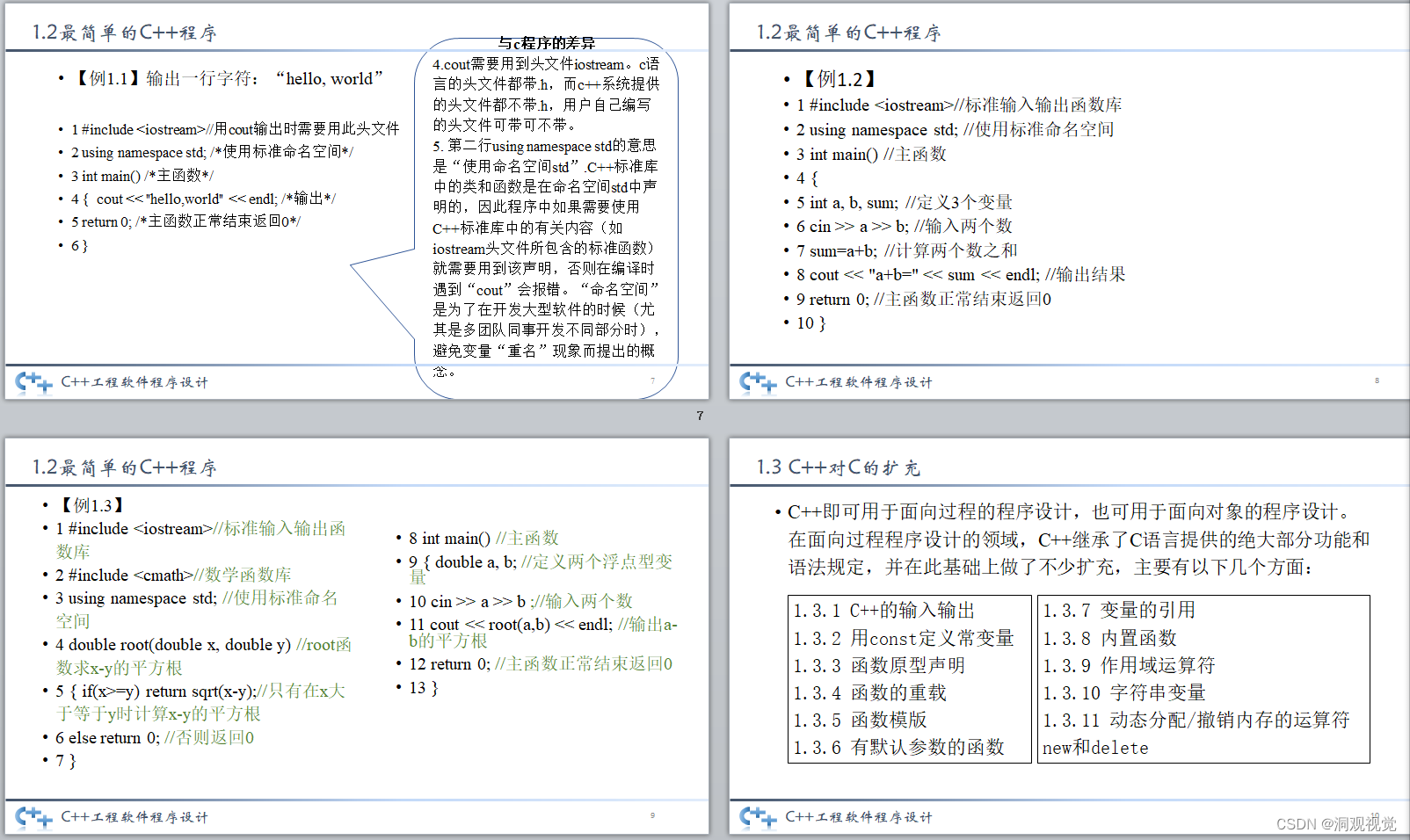Click line '3 int main() //主函数' in 例1.2

pos(871,155)
